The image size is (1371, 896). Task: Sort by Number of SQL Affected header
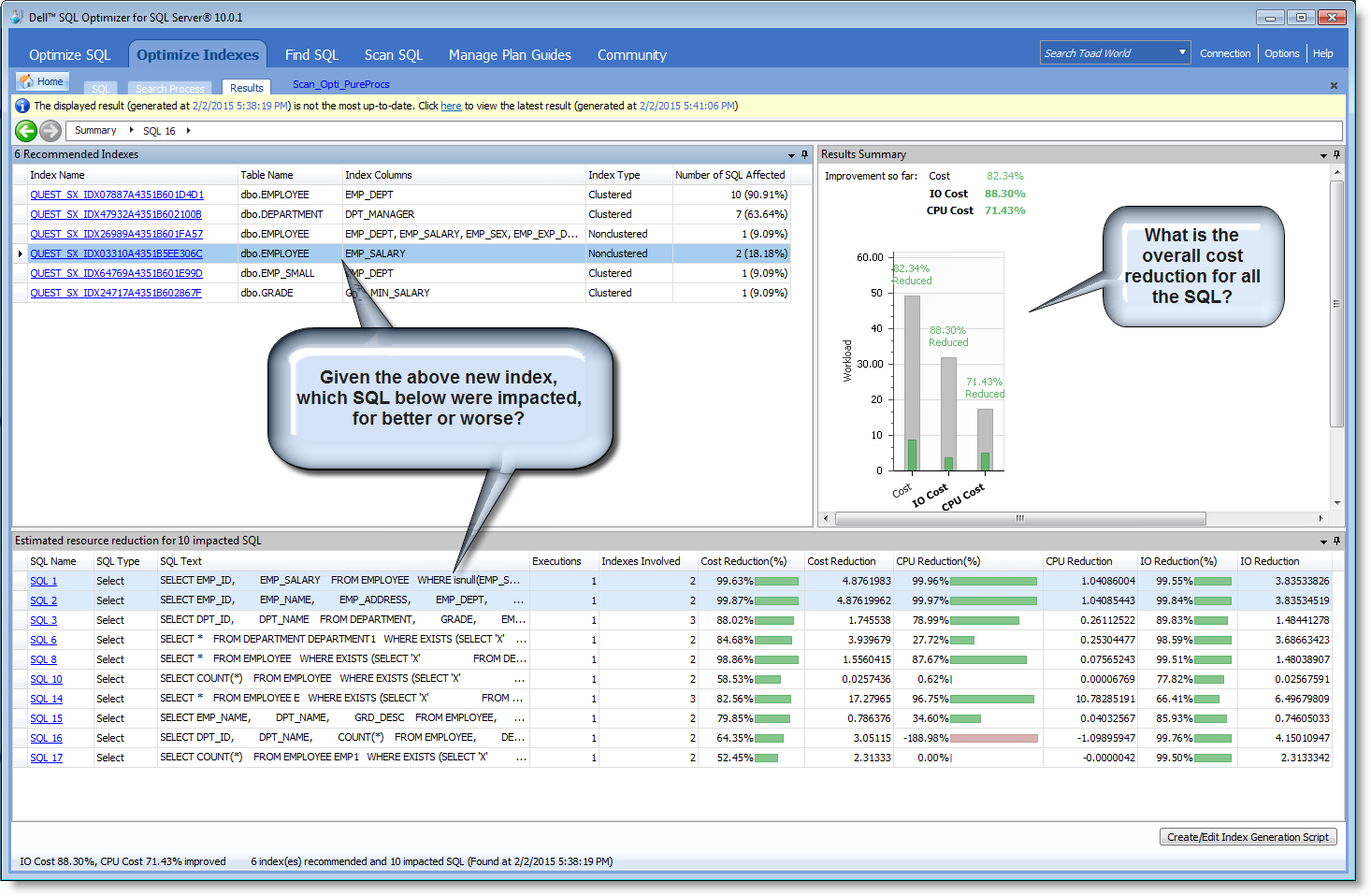(x=731, y=175)
